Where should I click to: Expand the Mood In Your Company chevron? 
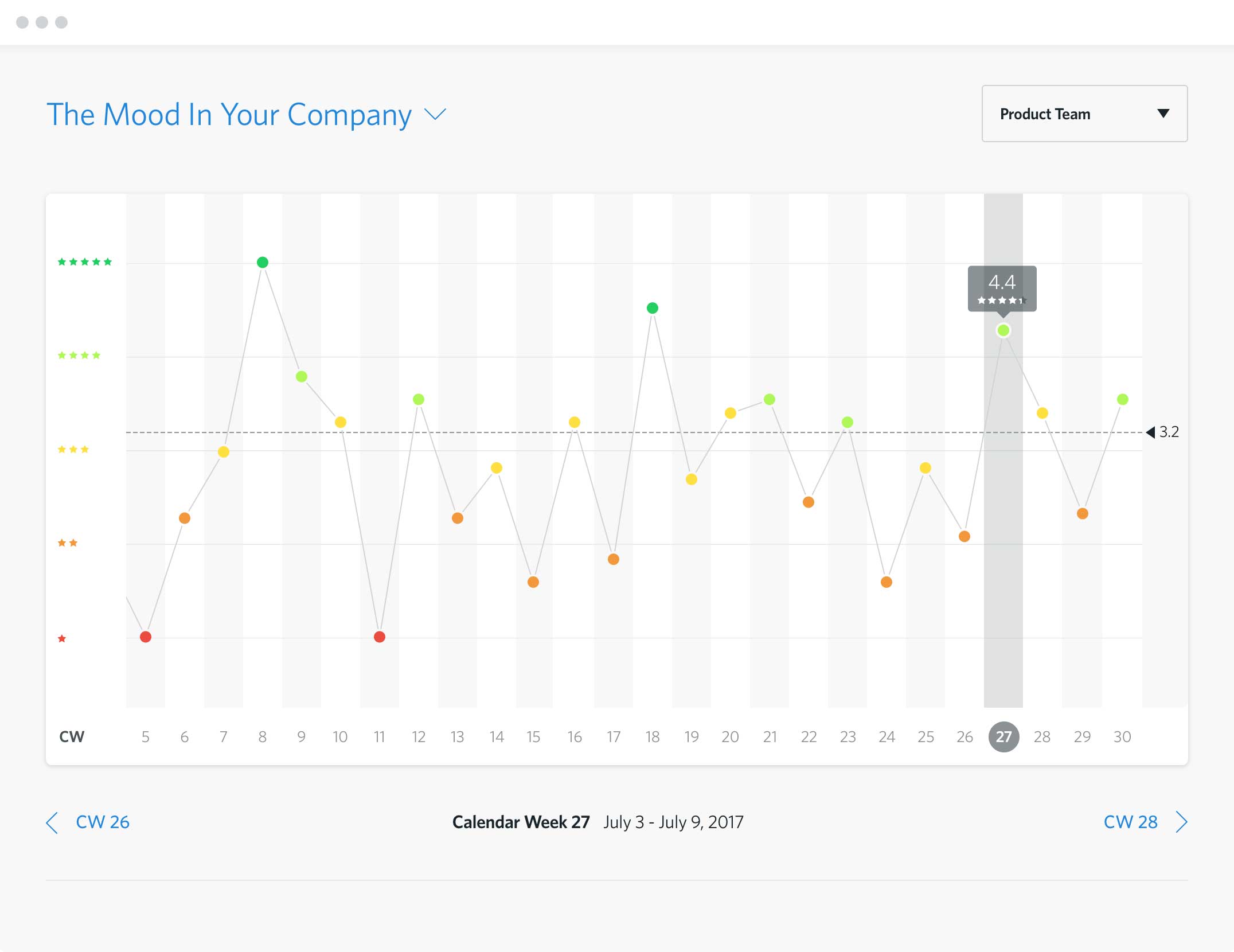[x=435, y=114]
